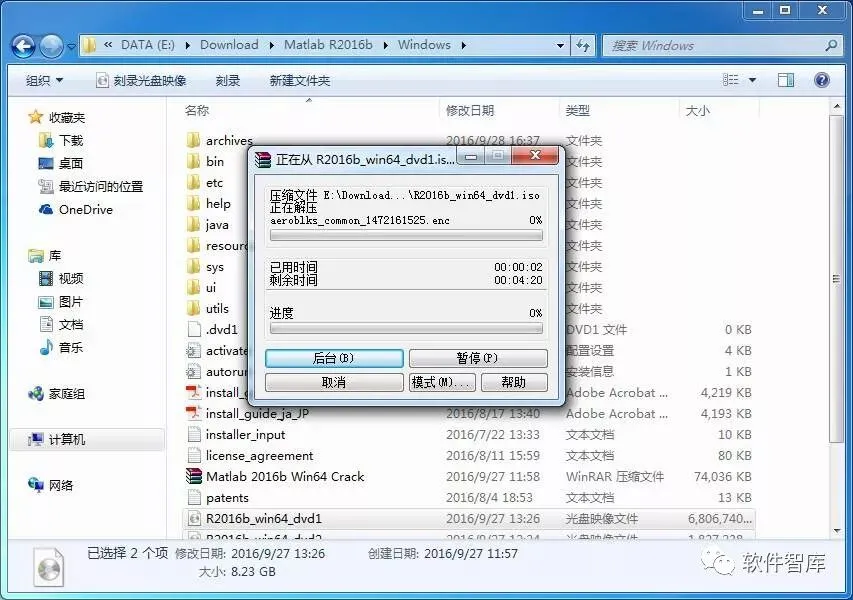Screen dimensions: 853x600
Task: Click DATA (E:) segment in address bar
Action: click(147, 45)
